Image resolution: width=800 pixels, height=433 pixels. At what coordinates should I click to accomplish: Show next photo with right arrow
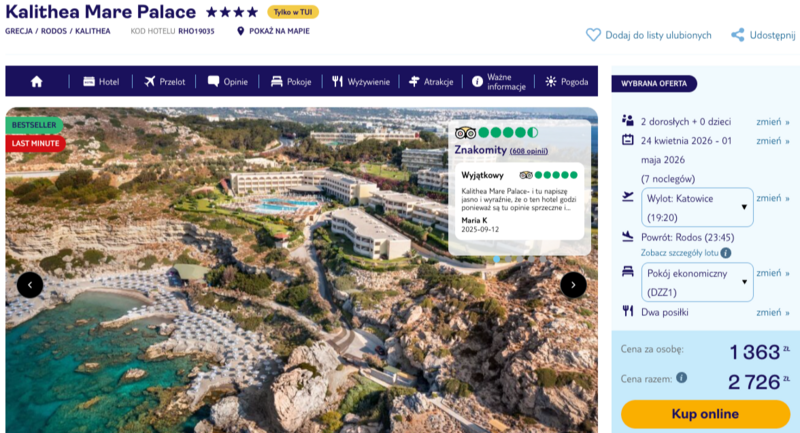point(573,285)
